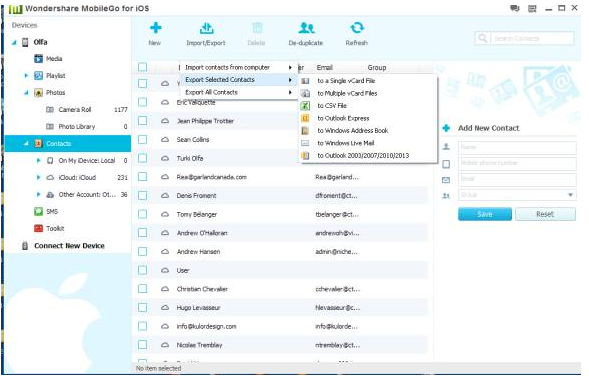Click the Group column header

[x=377, y=68]
